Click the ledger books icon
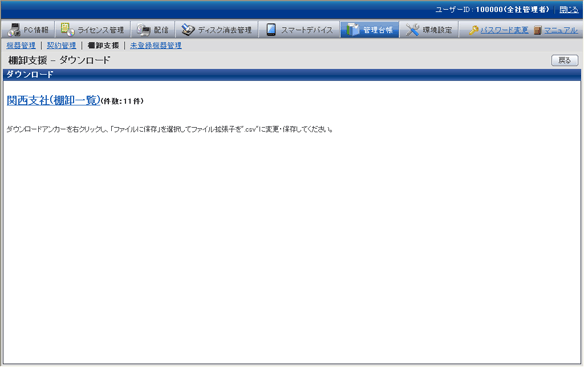This screenshot has height=367, width=584. pos(352,30)
